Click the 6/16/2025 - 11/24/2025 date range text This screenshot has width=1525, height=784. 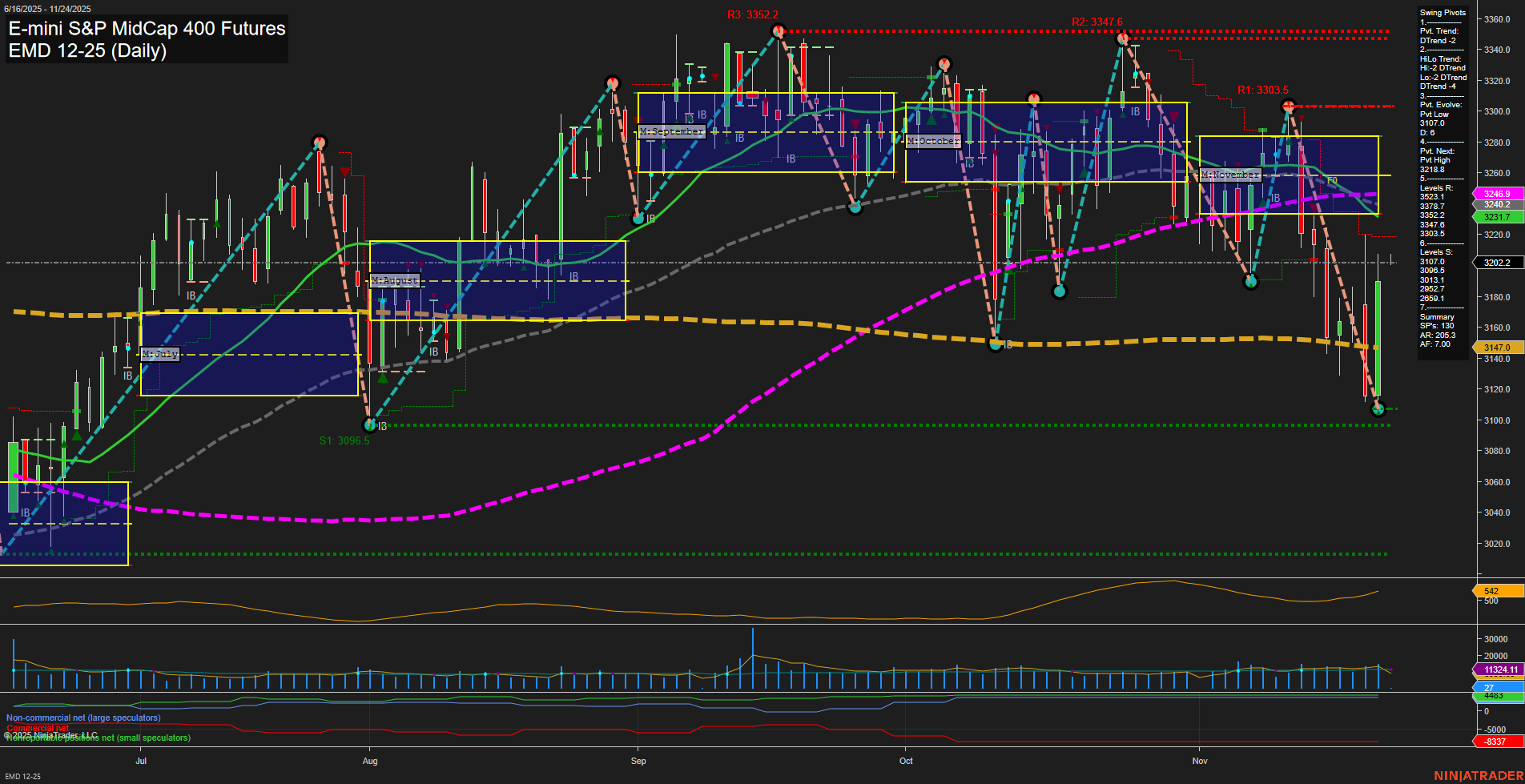point(48,6)
